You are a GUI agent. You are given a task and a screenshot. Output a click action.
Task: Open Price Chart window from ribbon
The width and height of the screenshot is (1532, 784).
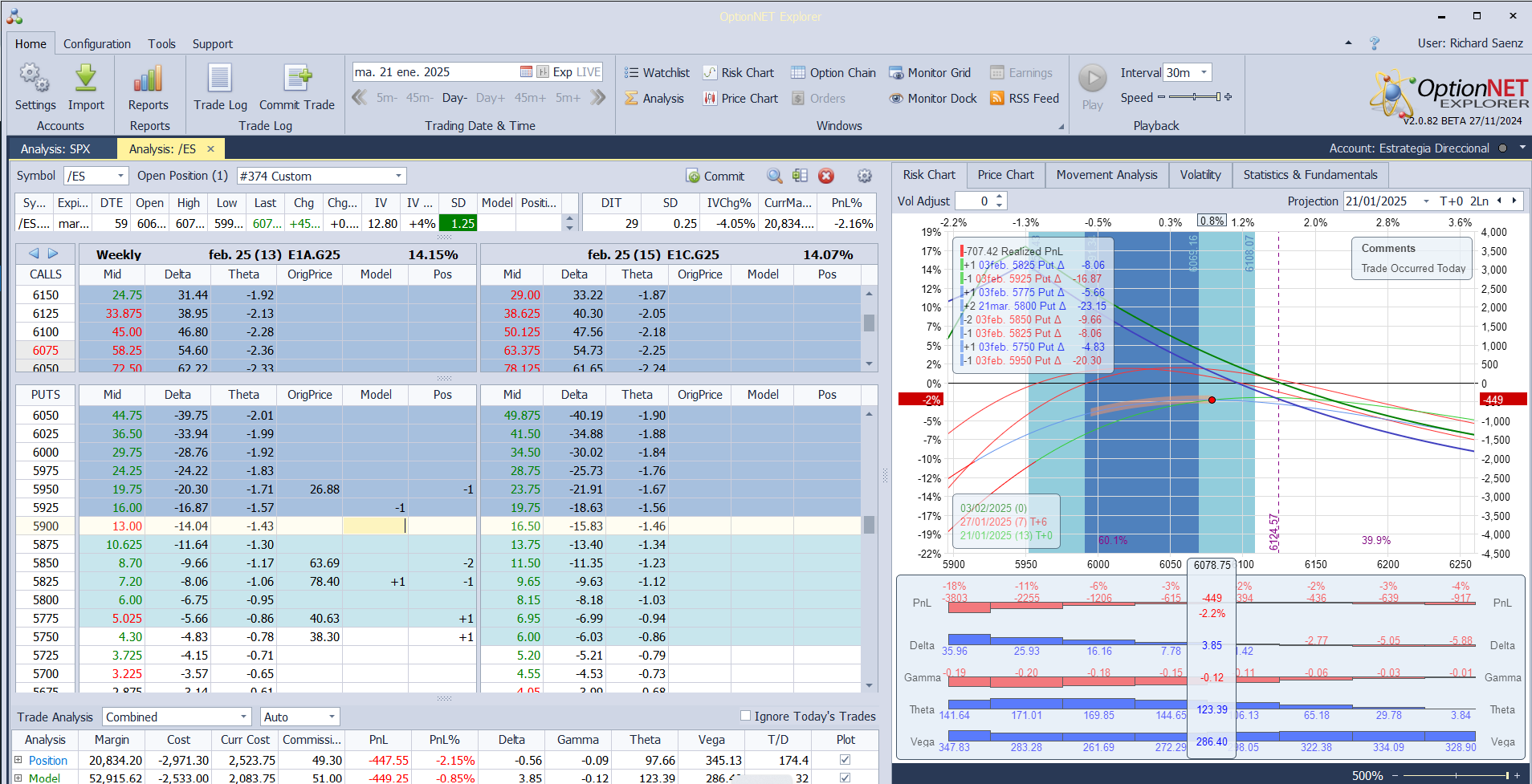(x=741, y=99)
